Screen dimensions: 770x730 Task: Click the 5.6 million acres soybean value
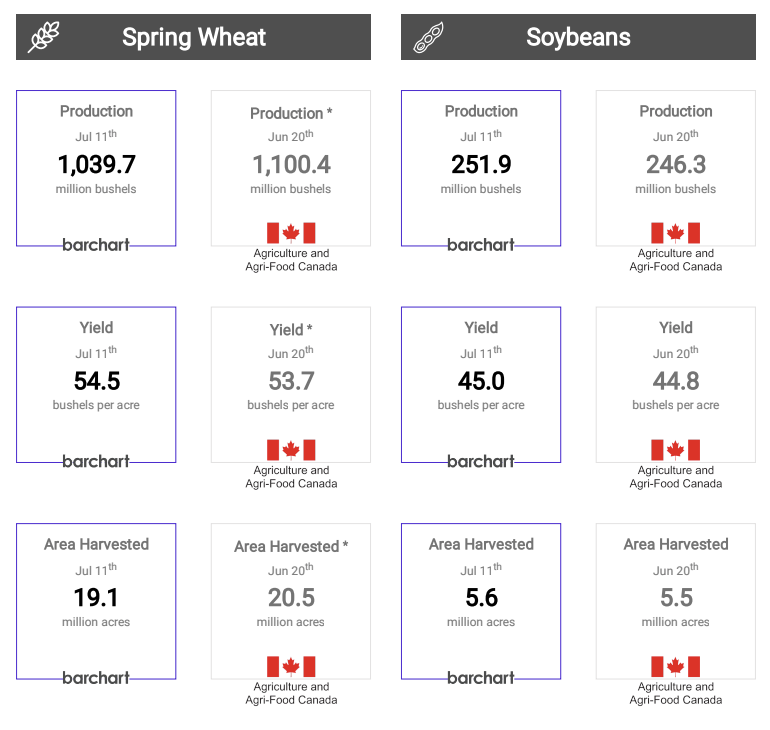pos(481,598)
